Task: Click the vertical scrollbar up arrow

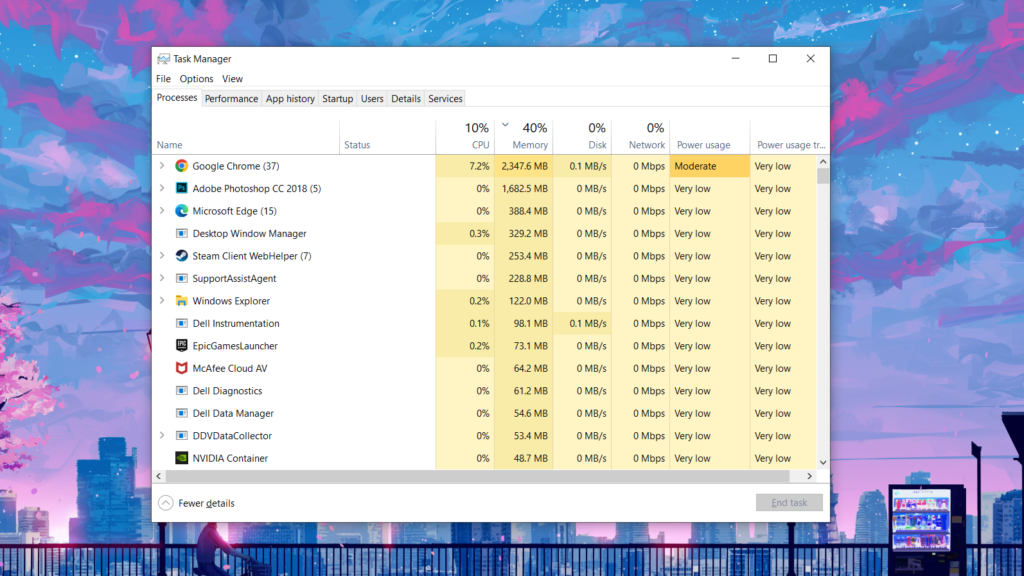Action: [823, 161]
